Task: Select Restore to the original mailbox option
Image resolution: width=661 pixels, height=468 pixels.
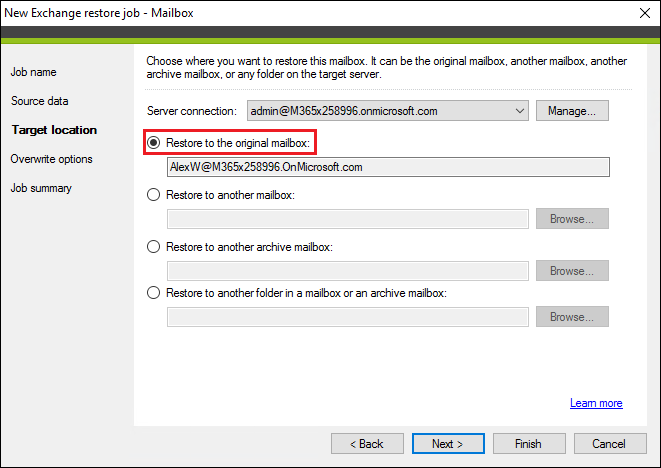Action: (153, 143)
